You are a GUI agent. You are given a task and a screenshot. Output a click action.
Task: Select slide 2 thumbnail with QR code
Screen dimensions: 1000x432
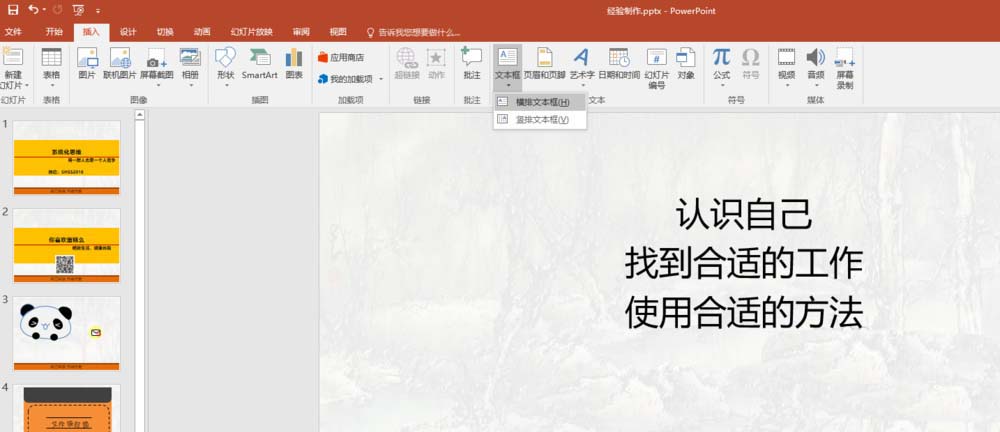pos(66,246)
